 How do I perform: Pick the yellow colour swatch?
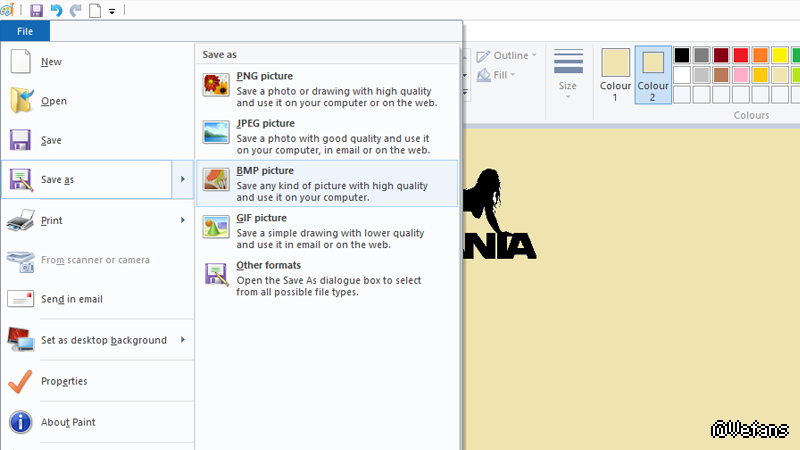click(x=780, y=55)
